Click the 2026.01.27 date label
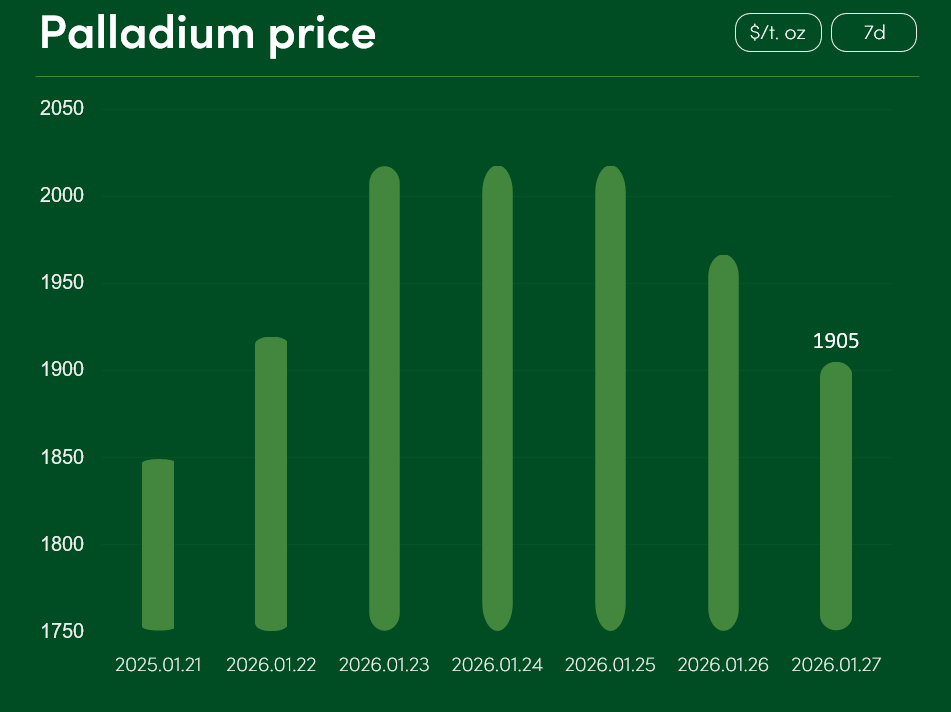This screenshot has width=951, height=712. click(x=836, y=665)
